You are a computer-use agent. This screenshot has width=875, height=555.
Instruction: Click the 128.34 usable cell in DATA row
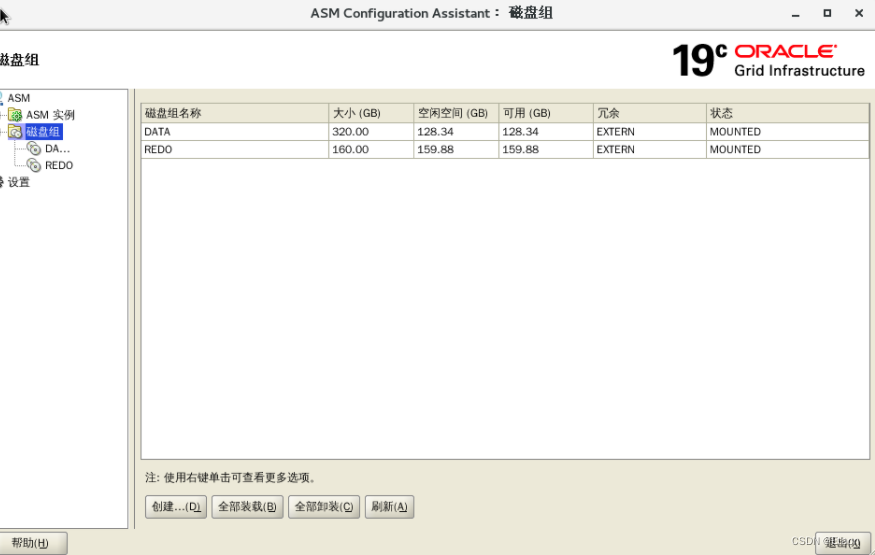546,132
